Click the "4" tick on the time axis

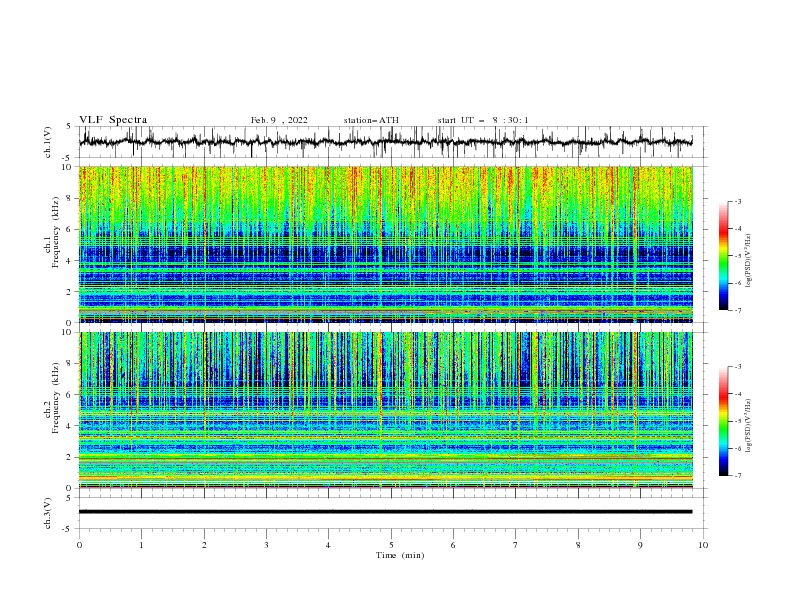click(329, 545)
